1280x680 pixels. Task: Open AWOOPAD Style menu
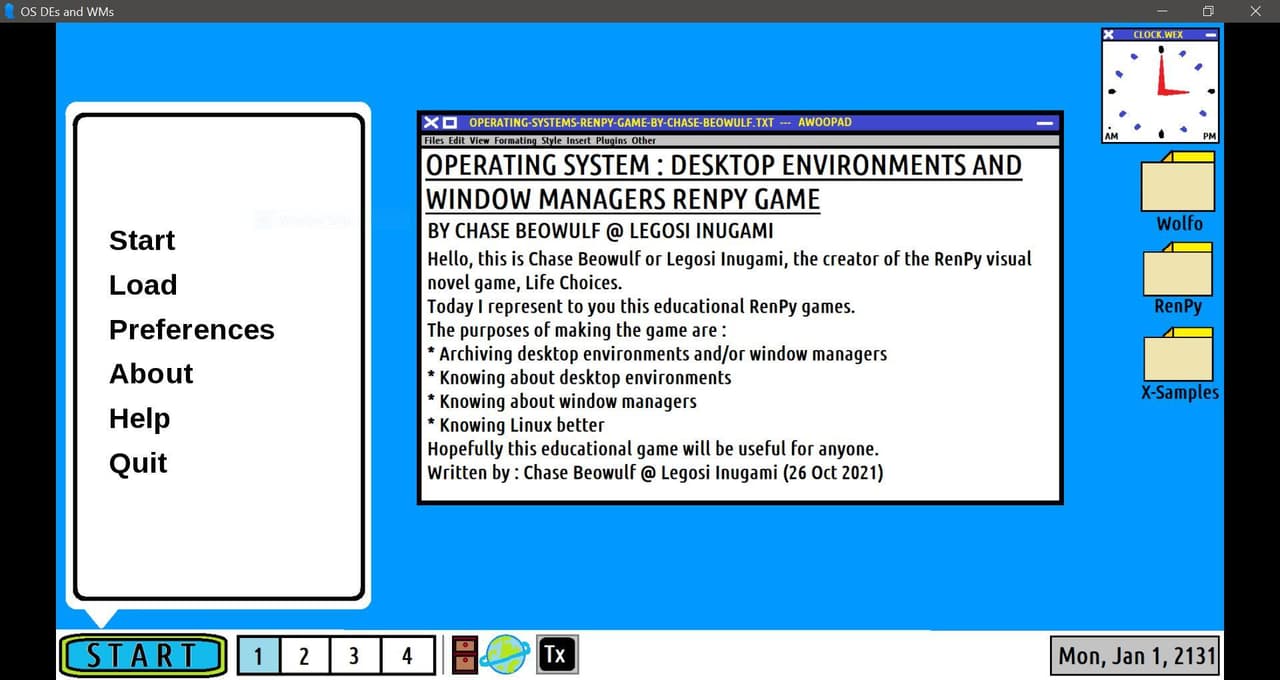coord(552,141)
